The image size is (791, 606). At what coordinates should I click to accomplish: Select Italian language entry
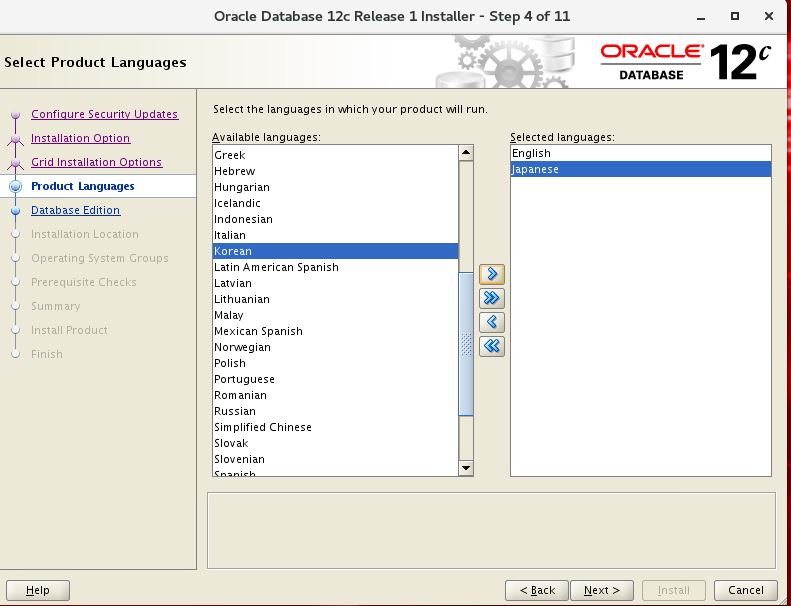[335, 235]
